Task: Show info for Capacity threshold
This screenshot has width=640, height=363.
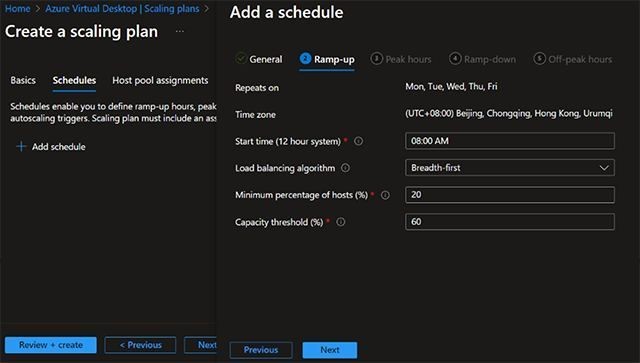Action: [x=340, y=222]
